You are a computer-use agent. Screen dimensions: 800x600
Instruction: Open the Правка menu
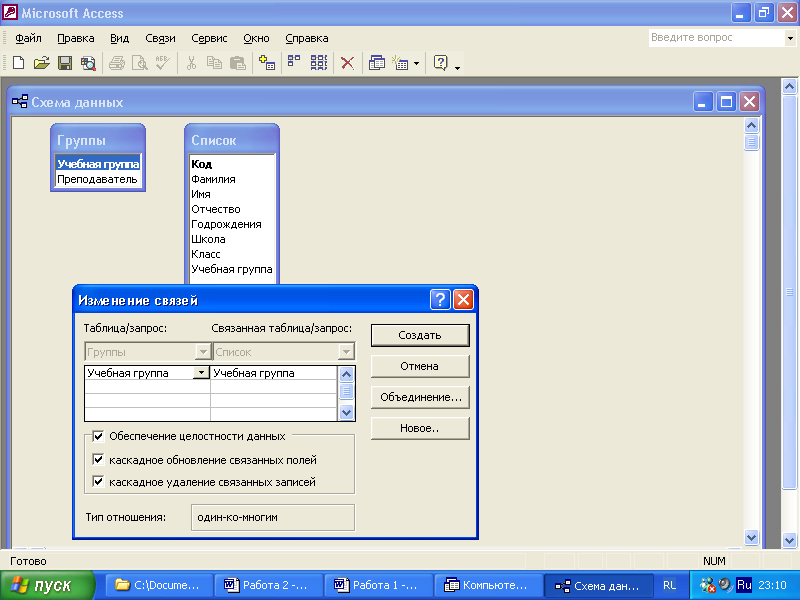tap(76, 38)
